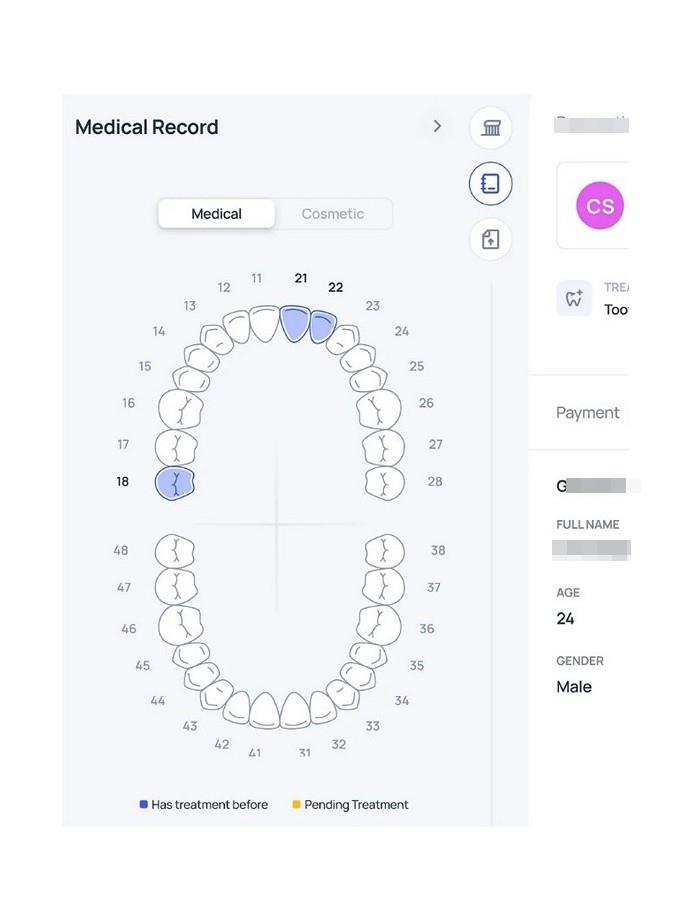Expand the Payment section
Screen dimensions: 679x921
point(587,413)
